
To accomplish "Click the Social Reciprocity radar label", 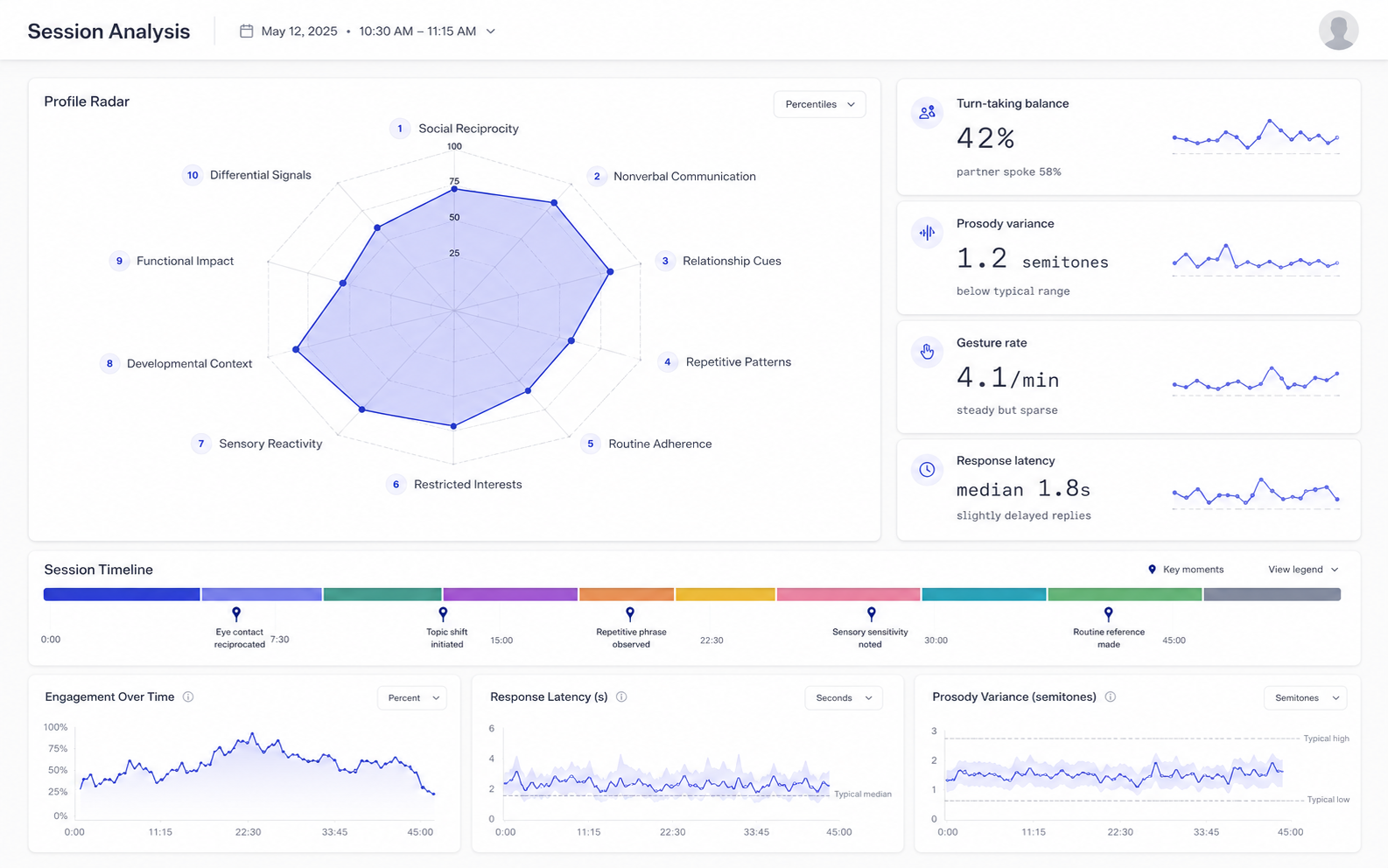I will pyautogui.click(x=468, y=129).
